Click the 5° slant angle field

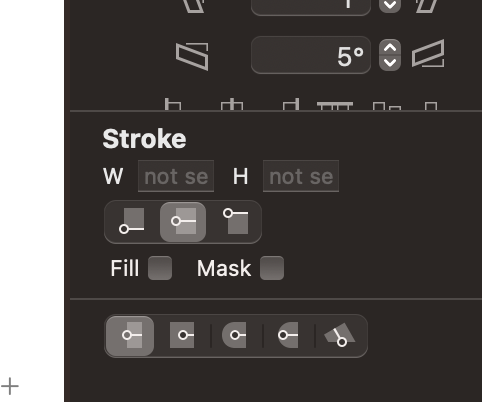(311, 55)
